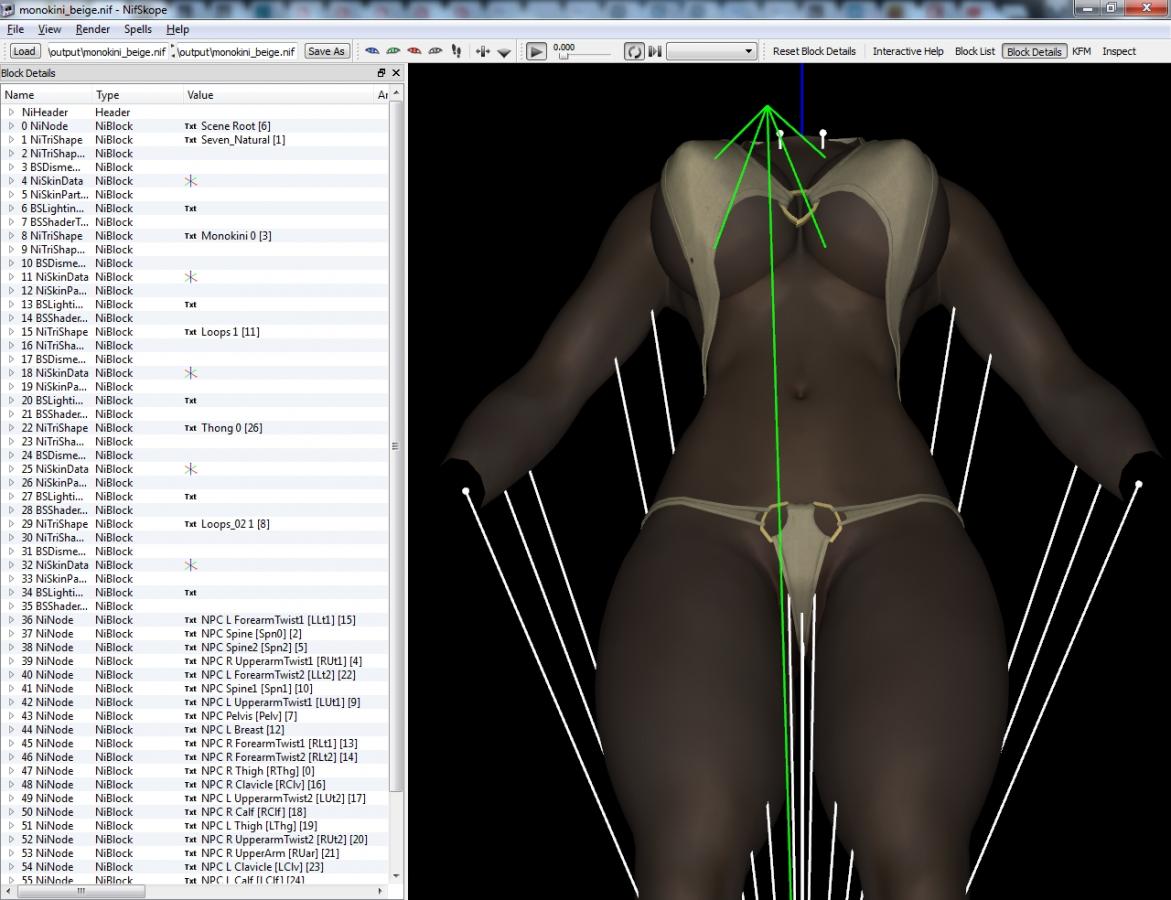Toggle the animation loop button
The image size is (1171, 900).
tap(634, 52)
